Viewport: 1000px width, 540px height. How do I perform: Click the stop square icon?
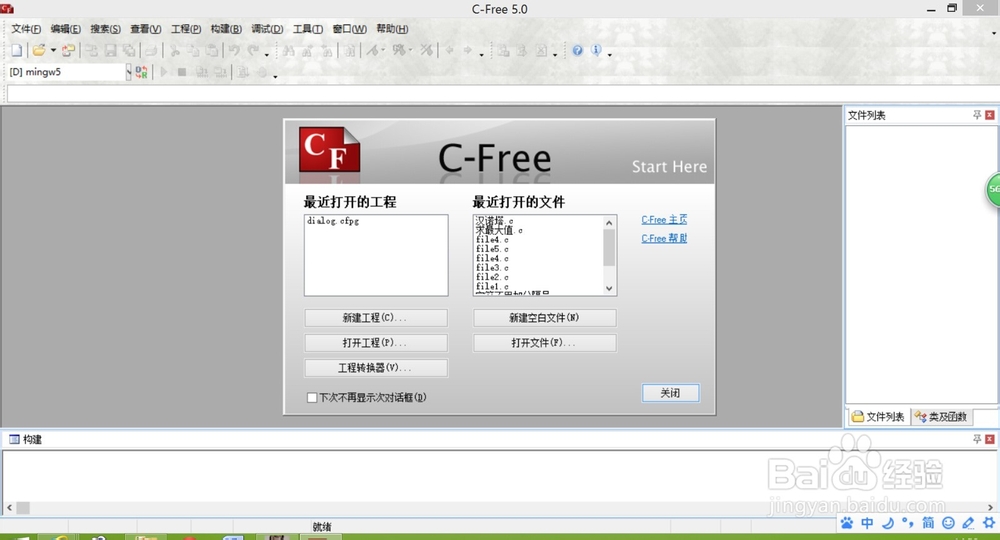click(182, 72)
